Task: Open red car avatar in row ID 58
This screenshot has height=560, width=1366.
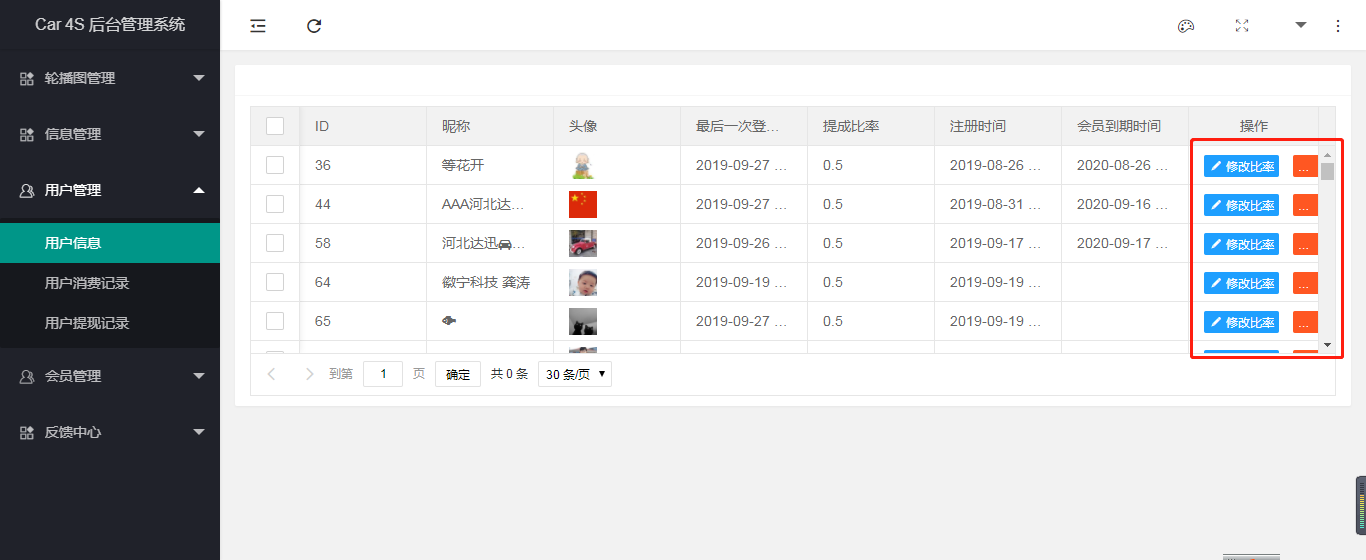Action: click(583, 243)
